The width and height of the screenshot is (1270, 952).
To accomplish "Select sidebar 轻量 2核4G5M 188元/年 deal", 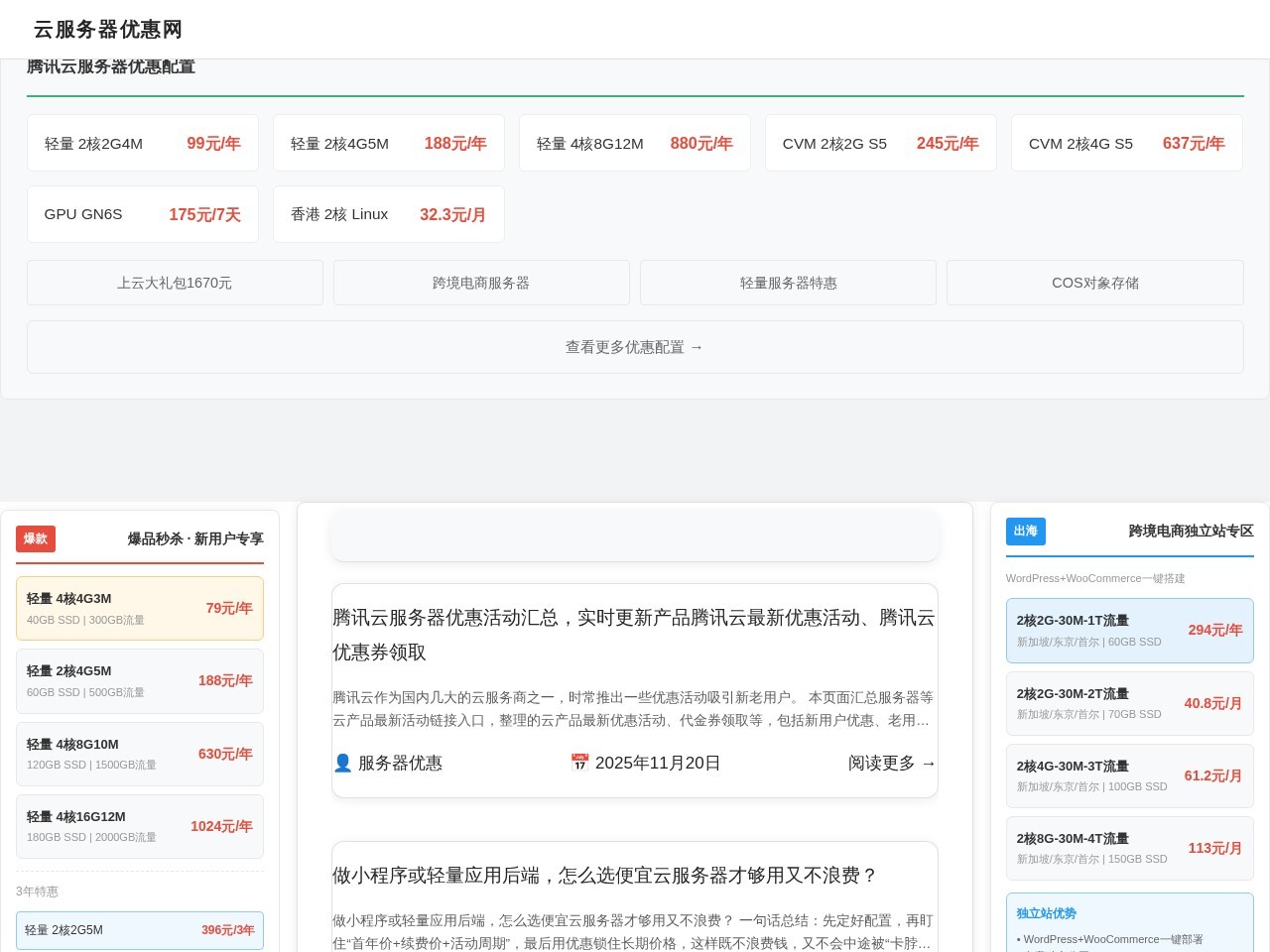I will (x=140, y=680).
